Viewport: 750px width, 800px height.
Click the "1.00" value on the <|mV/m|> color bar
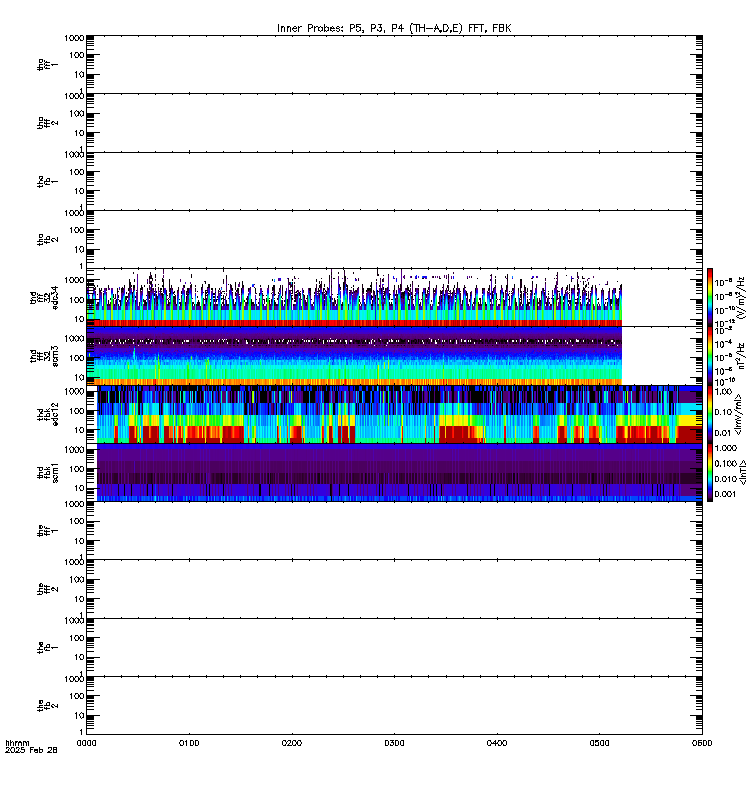723,392
